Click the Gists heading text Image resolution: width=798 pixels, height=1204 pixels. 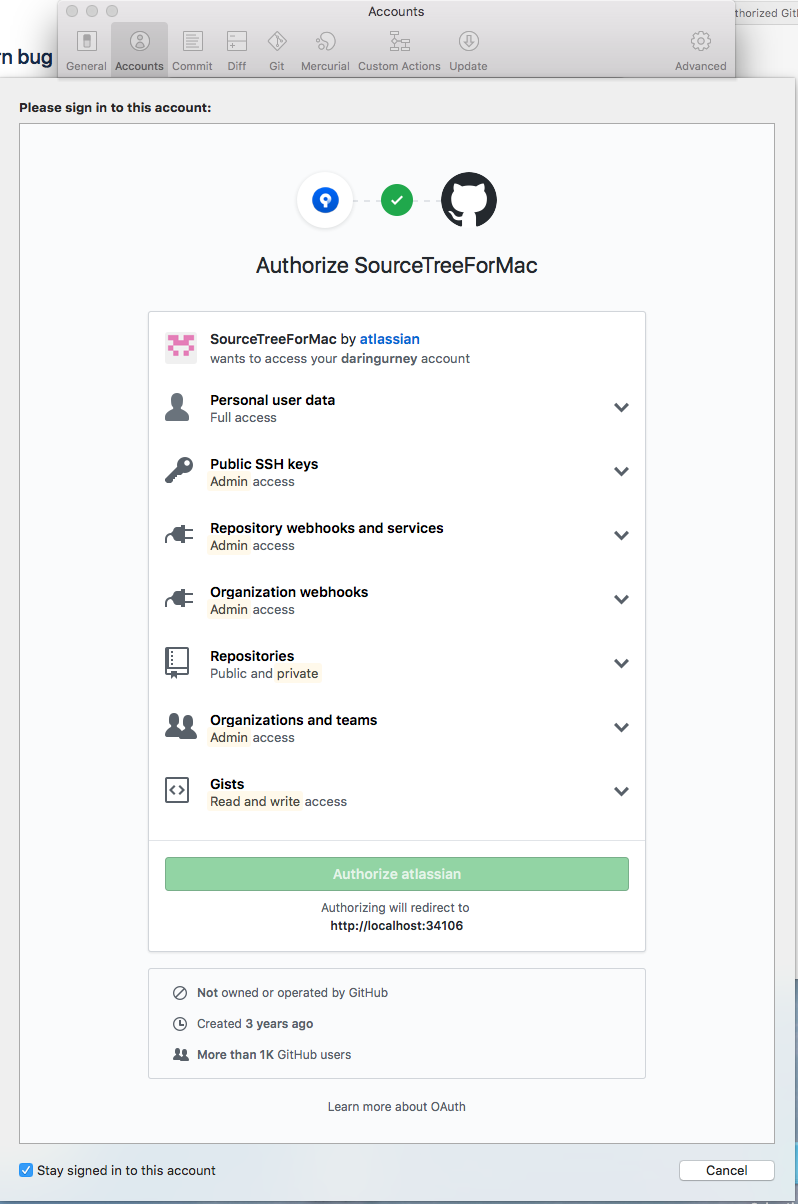click(x=227, y=784)
